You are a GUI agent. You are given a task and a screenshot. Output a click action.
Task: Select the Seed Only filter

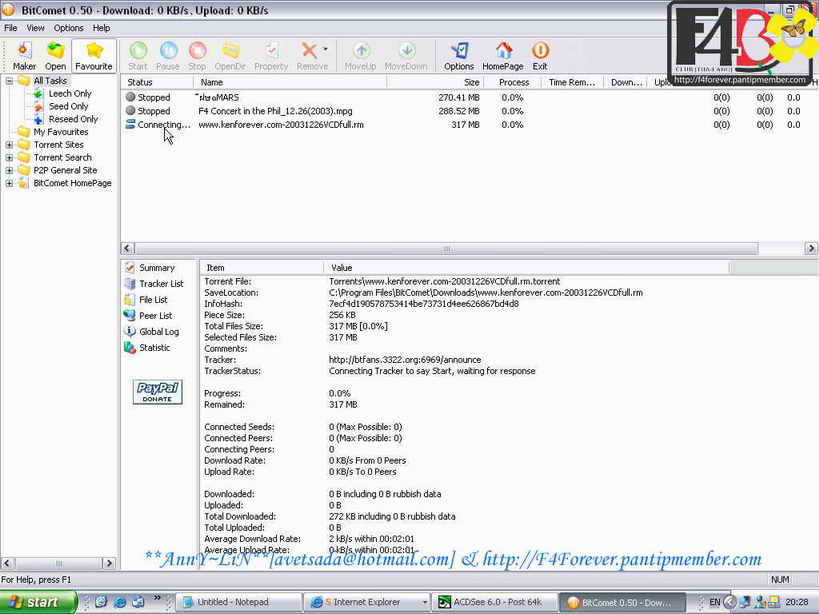point(68,106)
